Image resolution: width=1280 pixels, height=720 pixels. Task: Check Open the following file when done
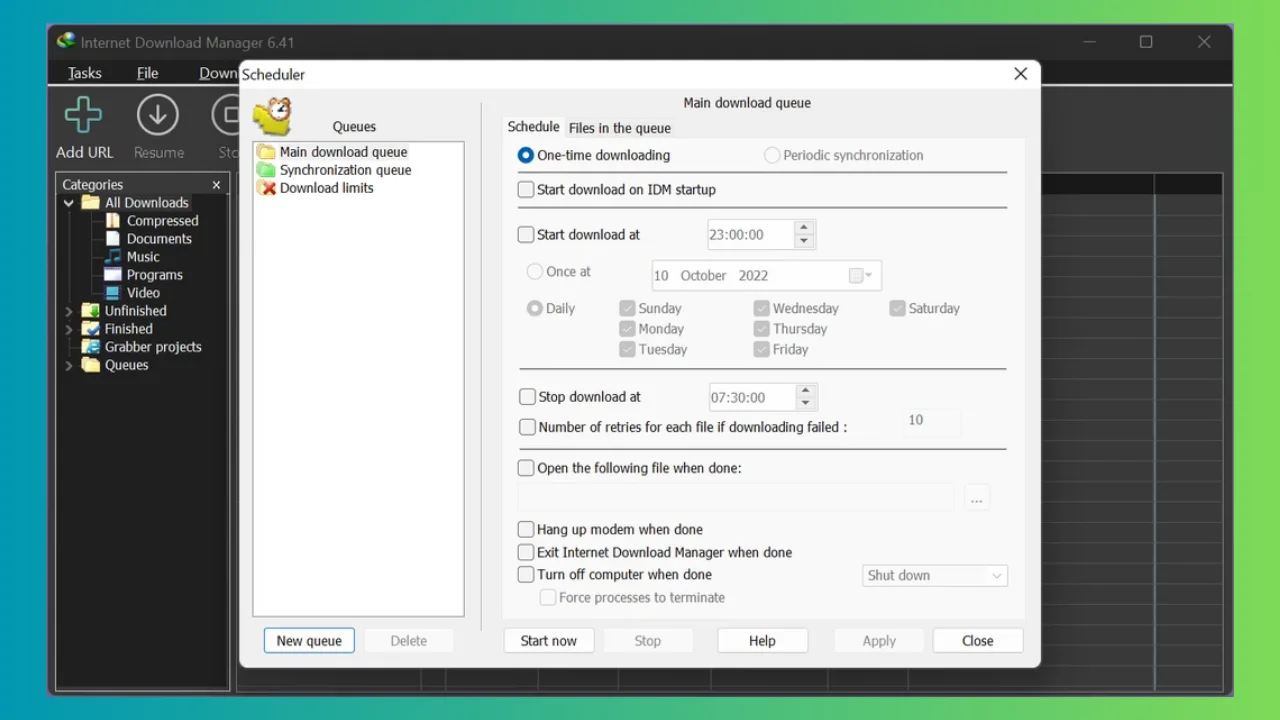[x=526, y=468]
